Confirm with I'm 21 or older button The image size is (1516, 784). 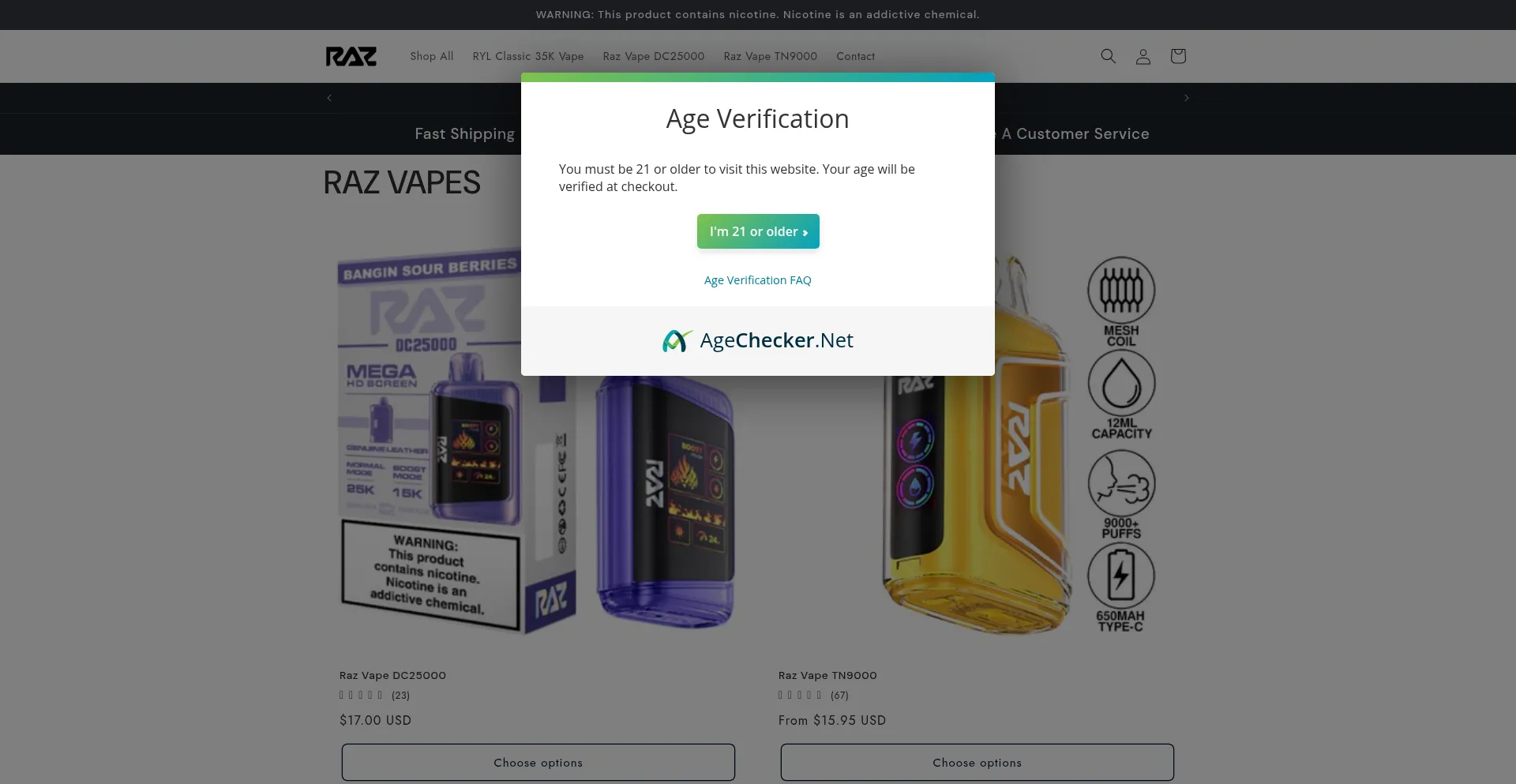click(757, 231)
